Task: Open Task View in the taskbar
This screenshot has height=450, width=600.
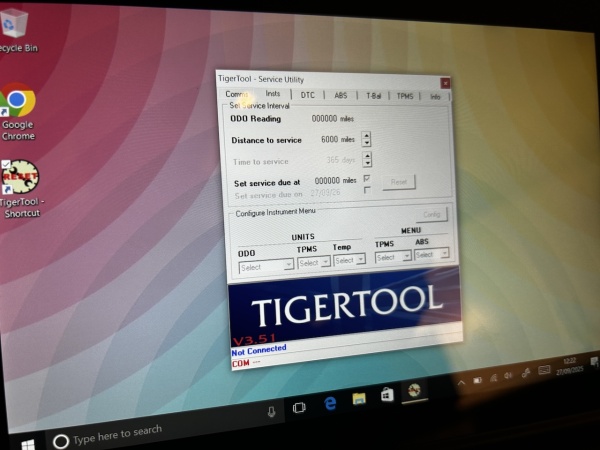Action: [x=299, y=408]
